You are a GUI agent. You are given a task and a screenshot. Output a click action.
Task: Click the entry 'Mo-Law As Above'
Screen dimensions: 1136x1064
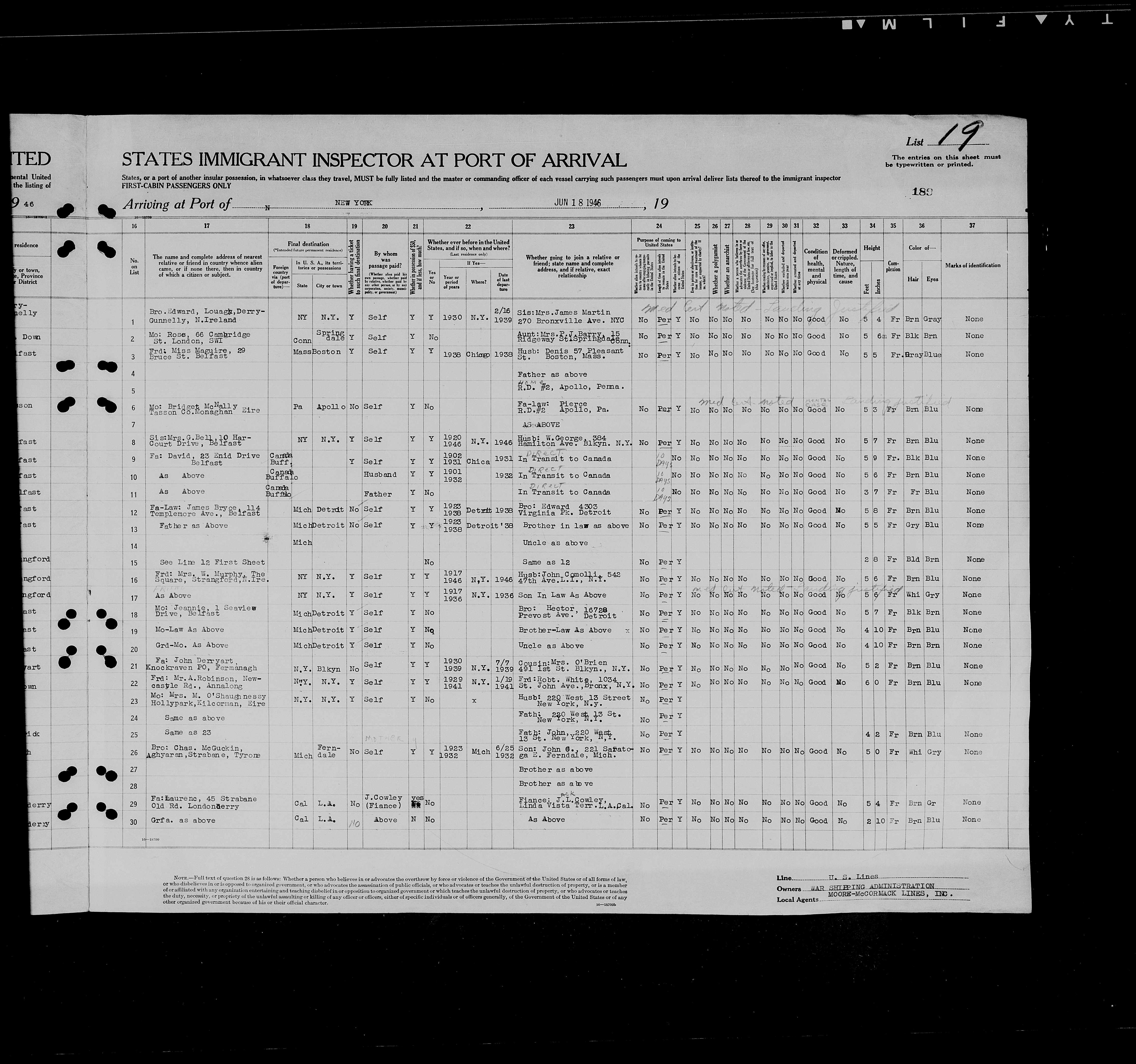pos(189,629)
